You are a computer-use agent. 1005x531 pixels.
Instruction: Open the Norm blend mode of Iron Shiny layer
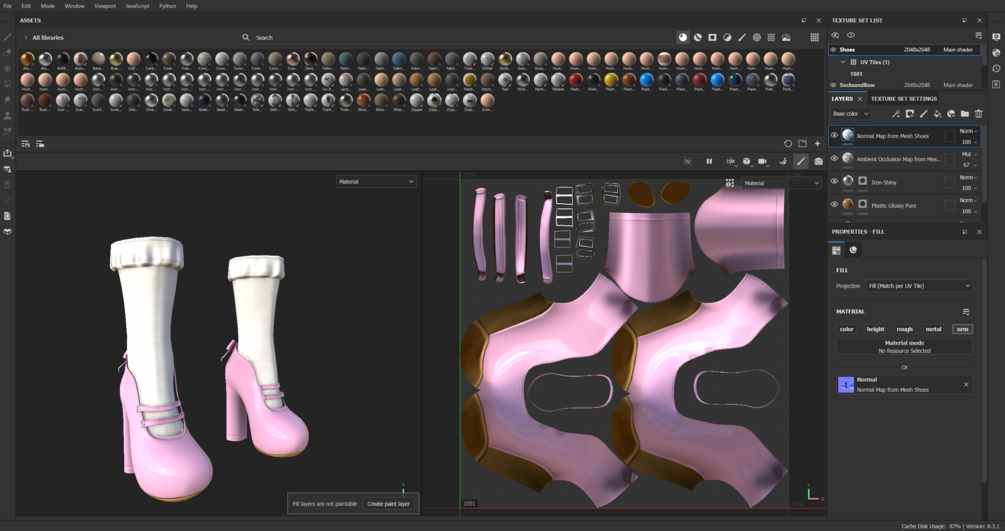tap(968, 177)
